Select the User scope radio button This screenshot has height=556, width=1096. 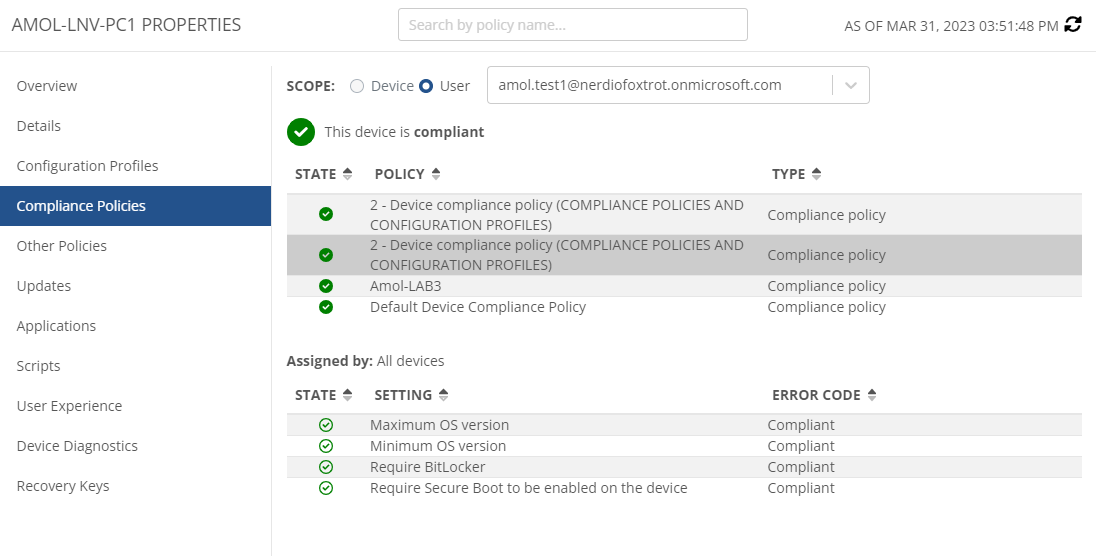click(426, 86)
